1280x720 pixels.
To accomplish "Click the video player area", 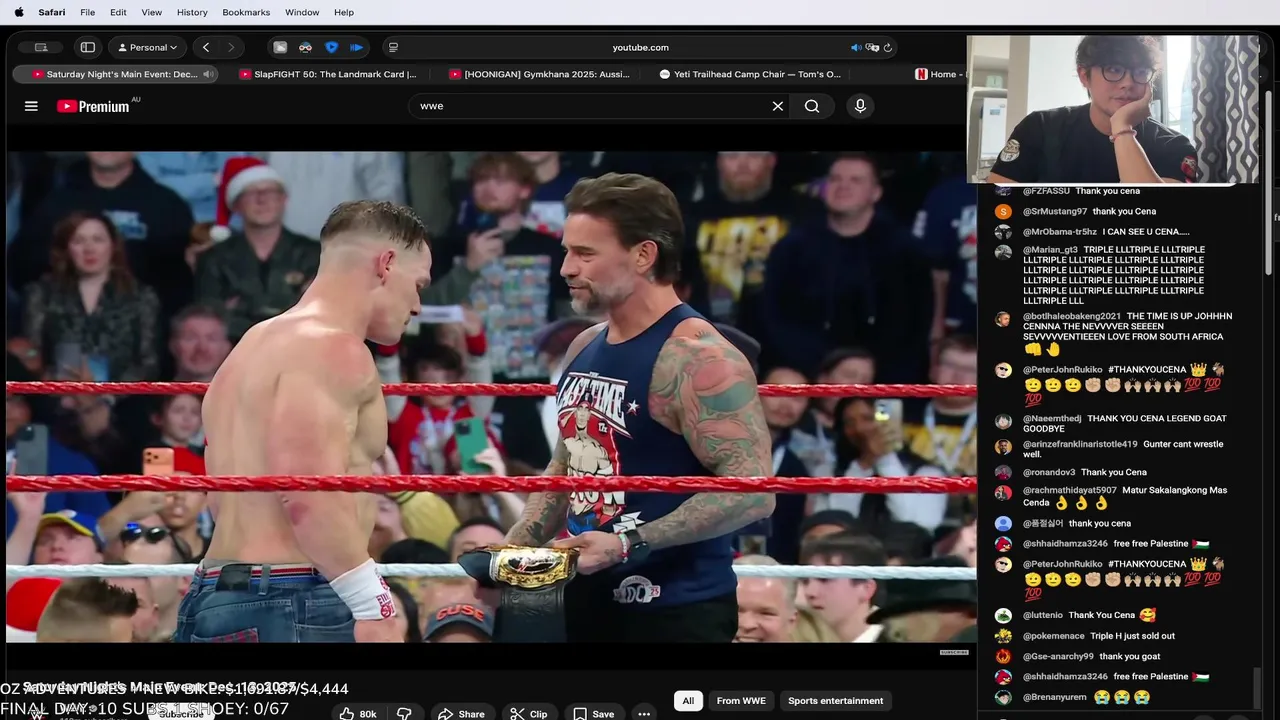I will click(491, 397).
